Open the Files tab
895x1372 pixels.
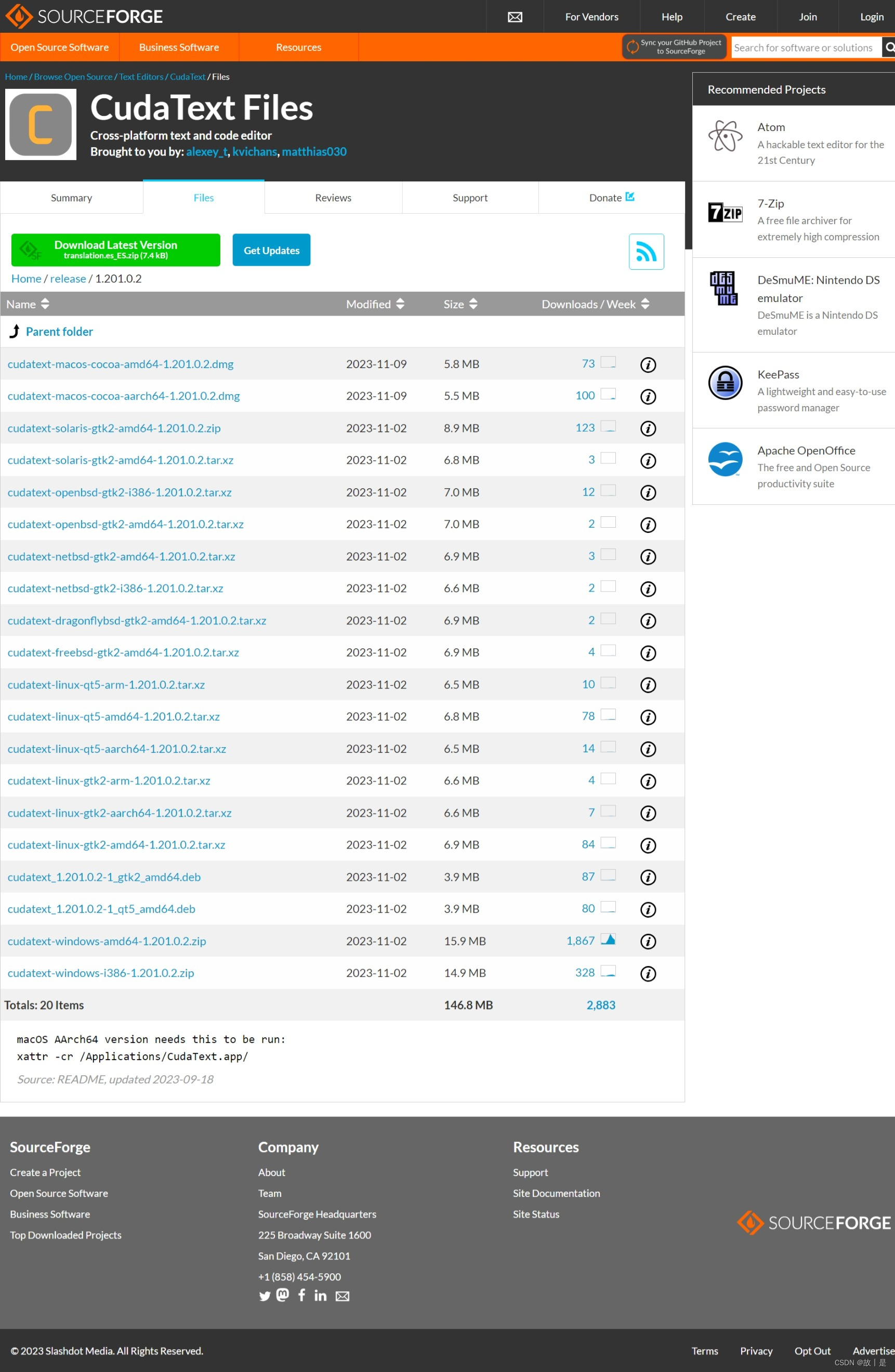pyautogui.click(x=203, y=198)
